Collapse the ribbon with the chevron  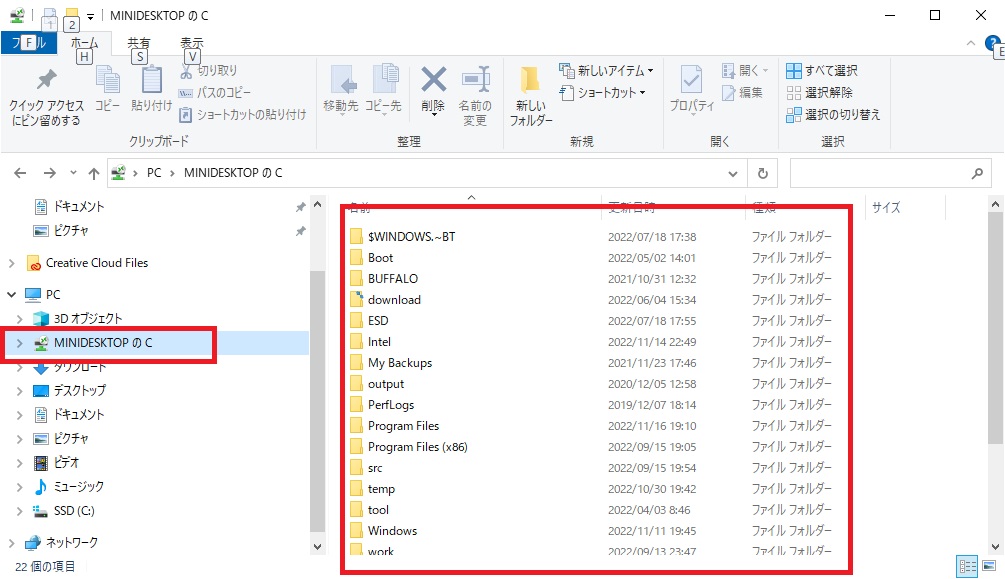click(970, 44)
